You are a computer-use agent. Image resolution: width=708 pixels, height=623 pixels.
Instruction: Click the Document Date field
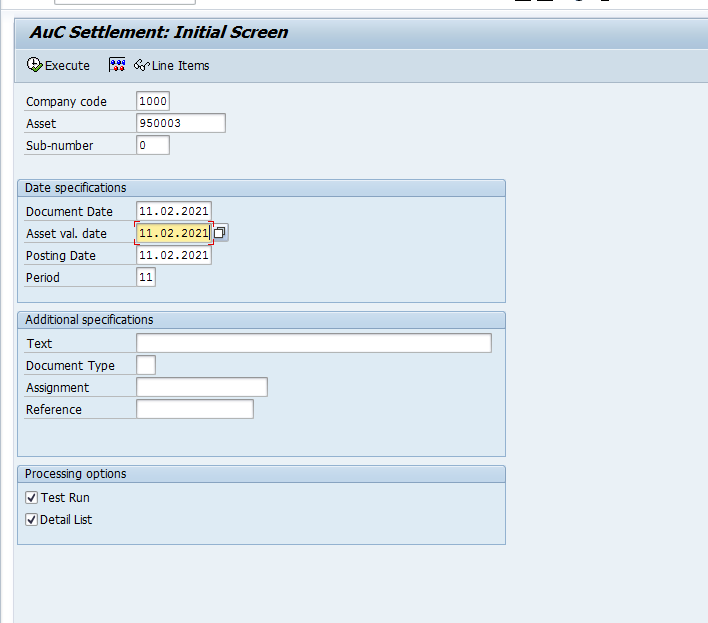tap(174, 211)
